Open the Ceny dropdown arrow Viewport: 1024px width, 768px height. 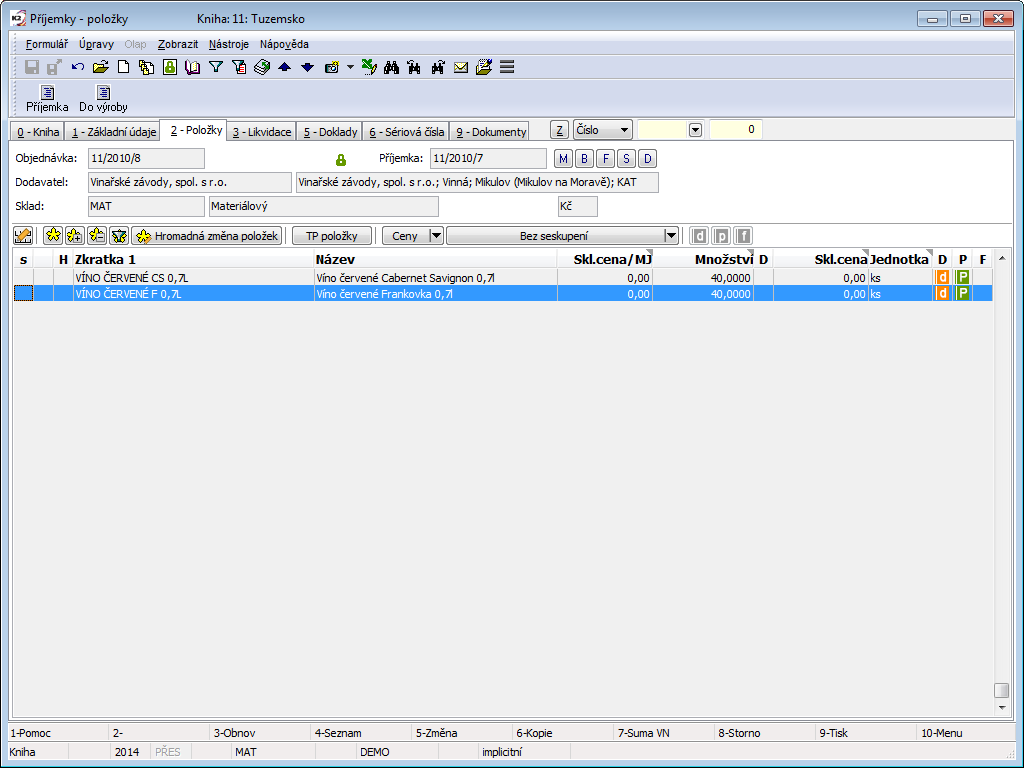(x=435, y=236)
